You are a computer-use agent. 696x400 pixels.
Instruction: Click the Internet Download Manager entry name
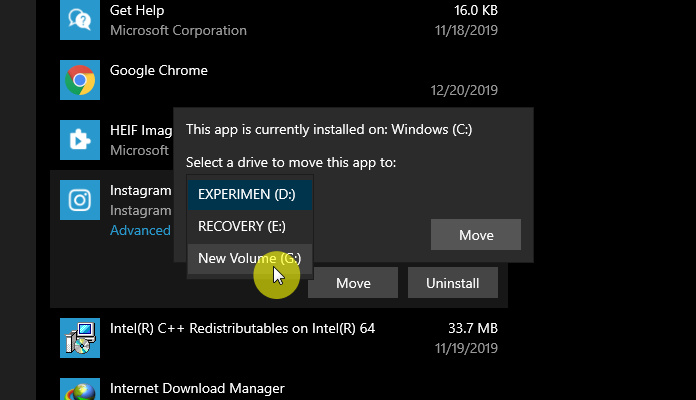197,388
